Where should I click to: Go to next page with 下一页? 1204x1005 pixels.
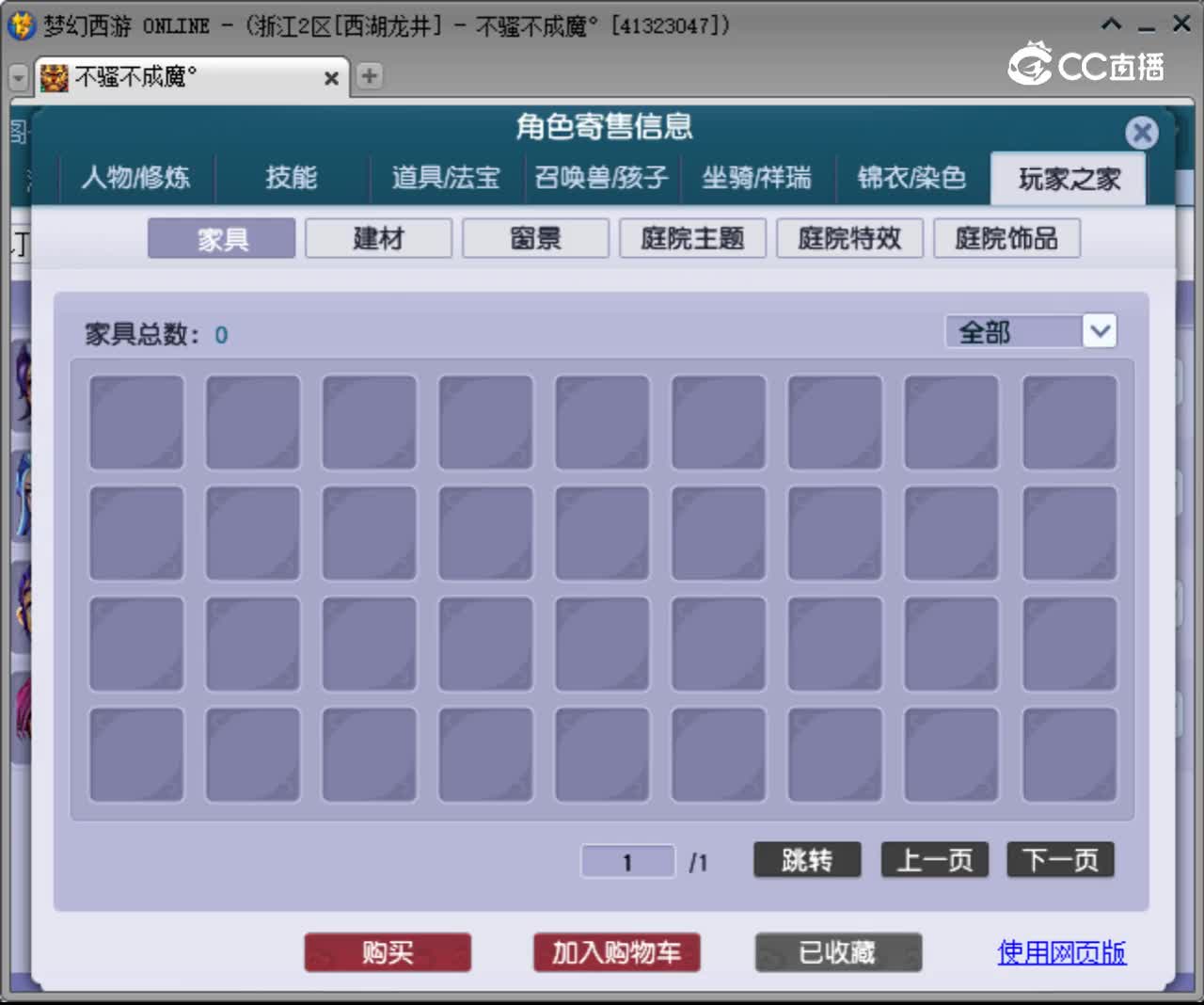pyautogui.click(x=1060, y=859)
